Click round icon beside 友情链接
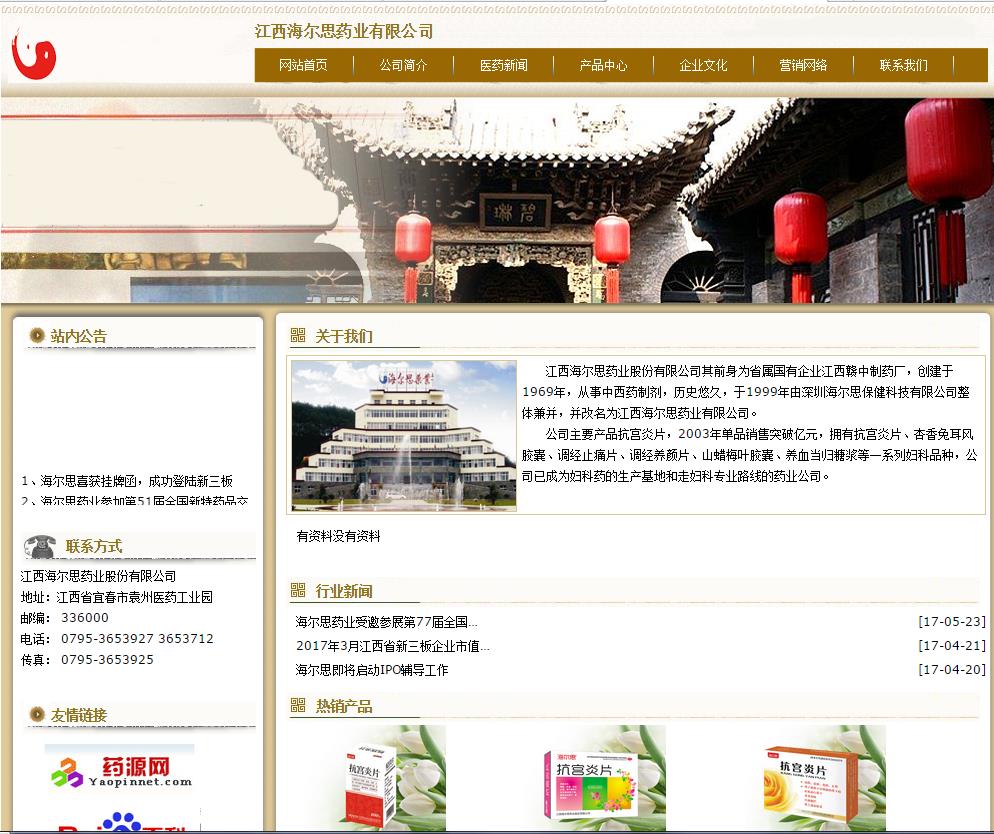994x834 pixels. (37, 714)
